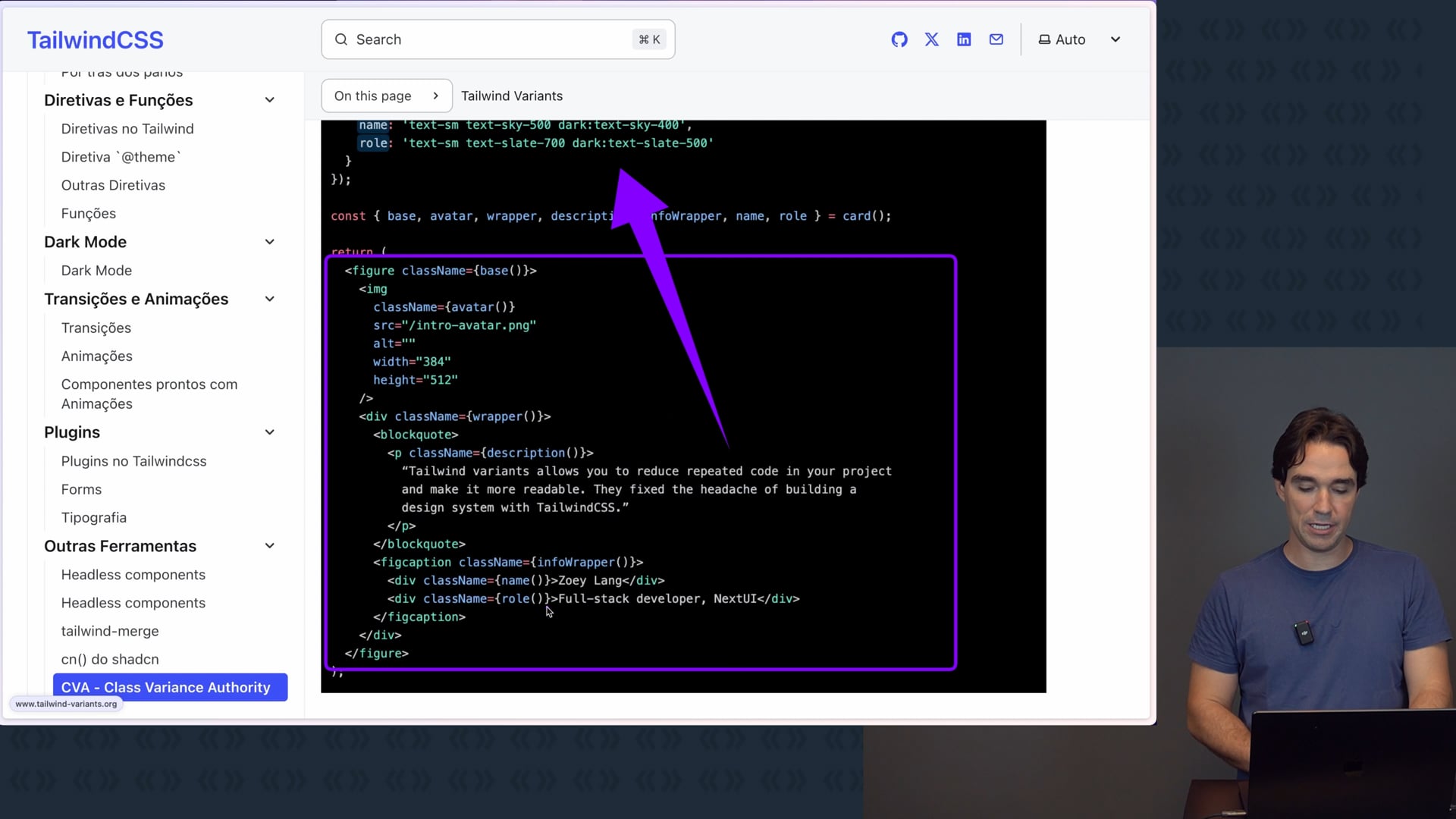Open the Auto theme dropdown
The width and height of the screenshot is (1456, 819).
(1080, 39)
